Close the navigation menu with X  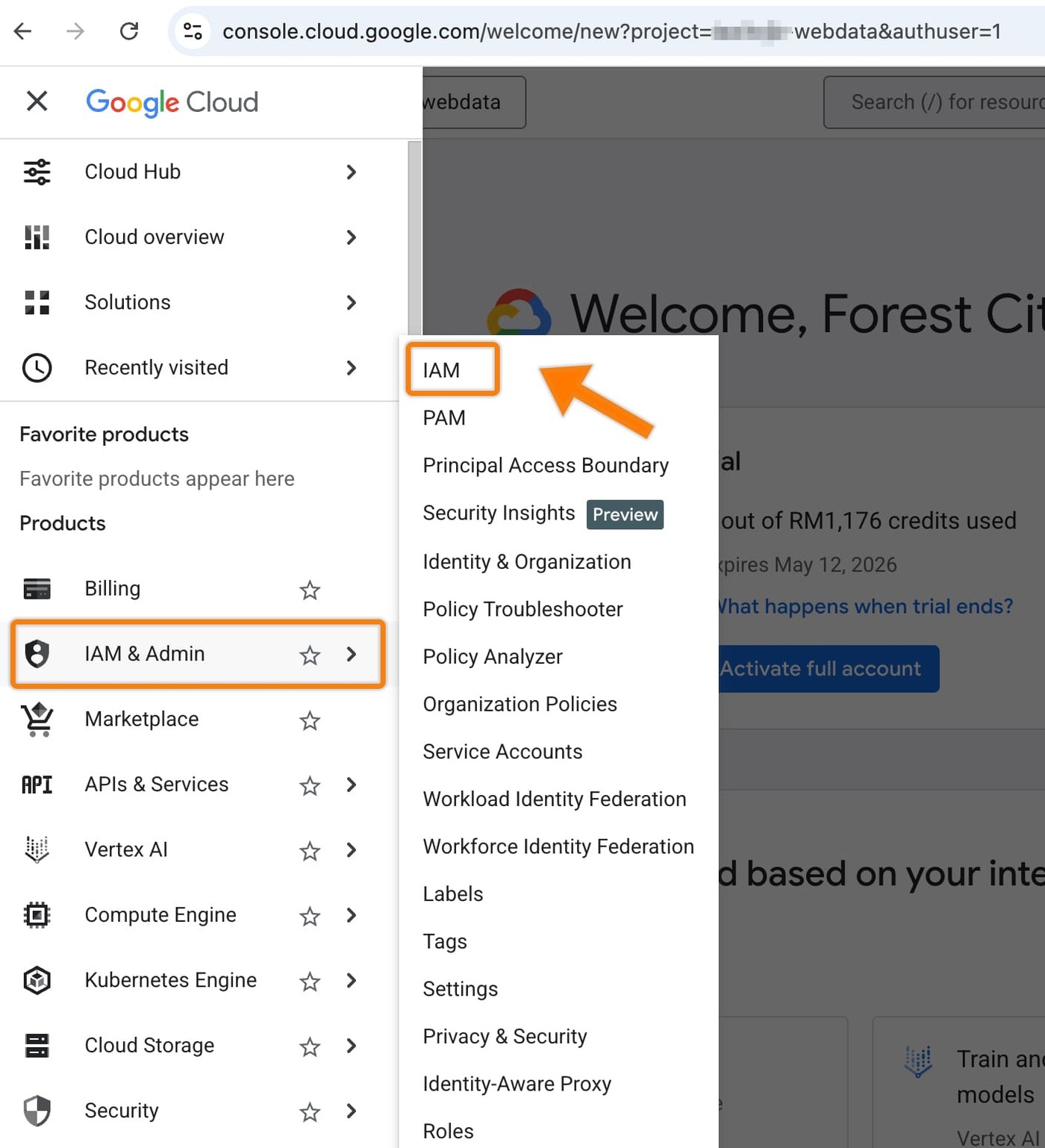pyautogui.click(x=37, y=101)
